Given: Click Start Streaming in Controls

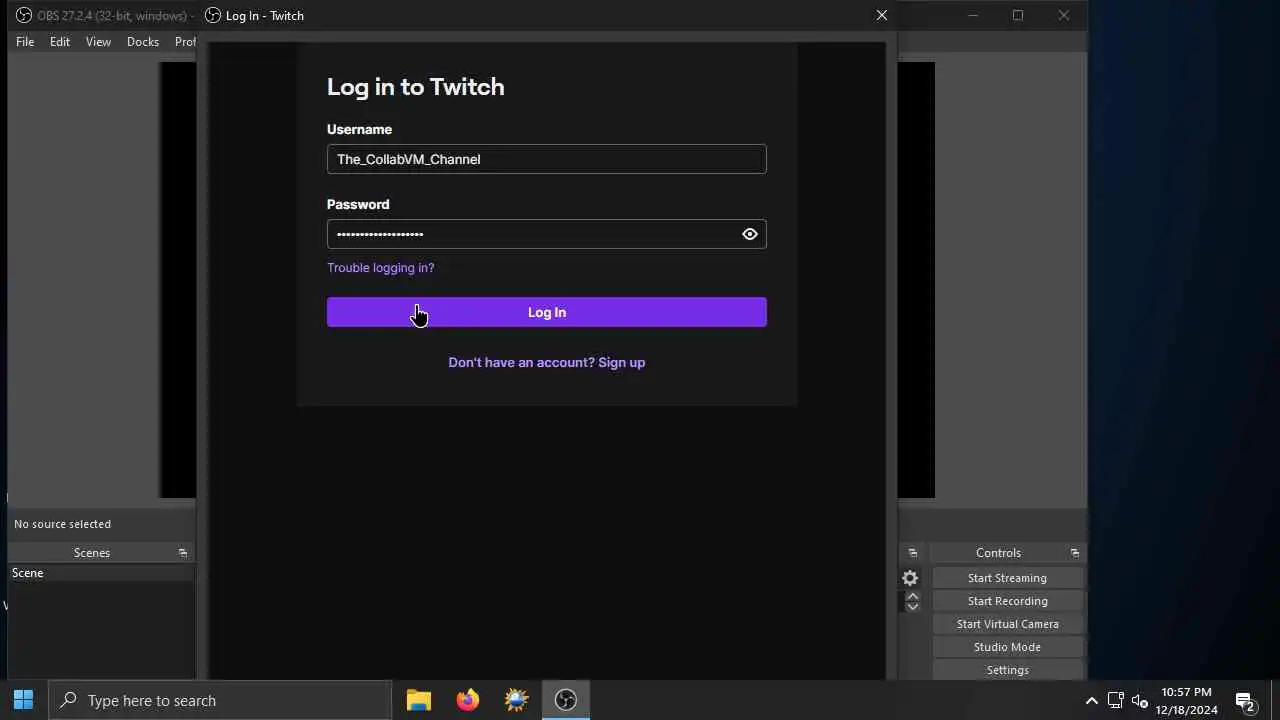Looking at the screenshot, I should tap(1007, 578).
